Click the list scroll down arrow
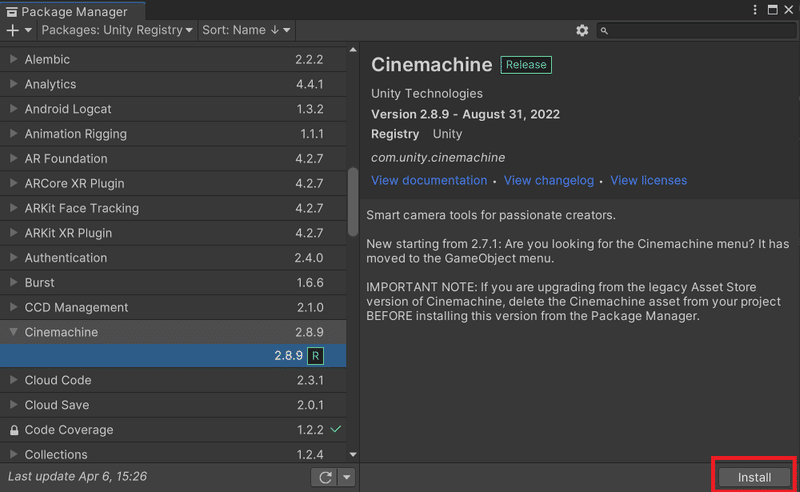 click(x=353, y=454)
